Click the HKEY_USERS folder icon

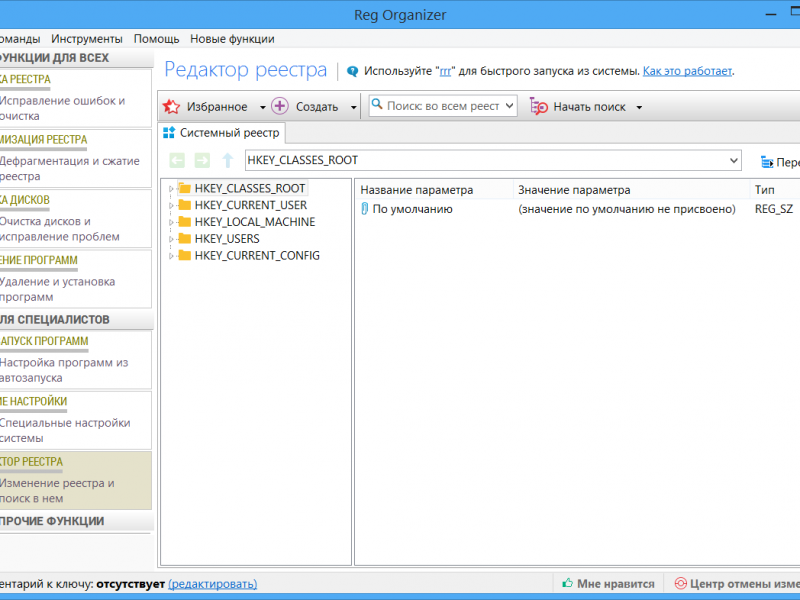coord(185,239)
